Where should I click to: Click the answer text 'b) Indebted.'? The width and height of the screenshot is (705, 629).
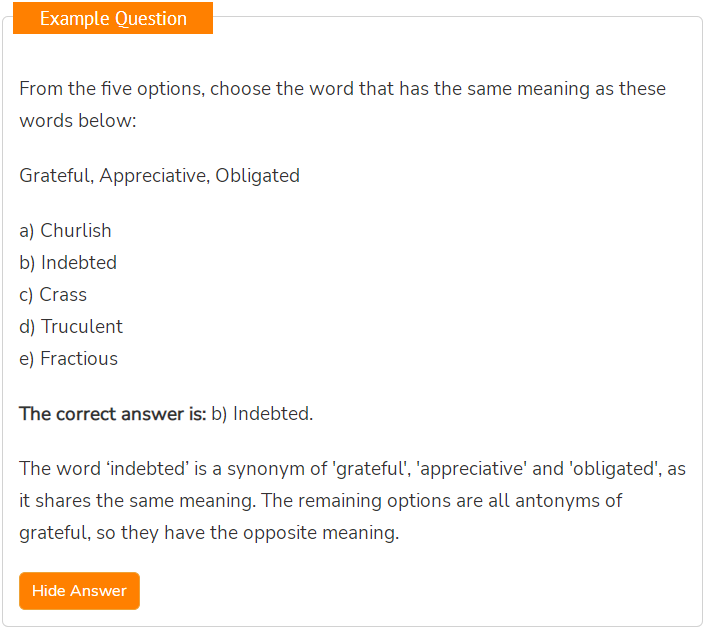tap(262, 414)
